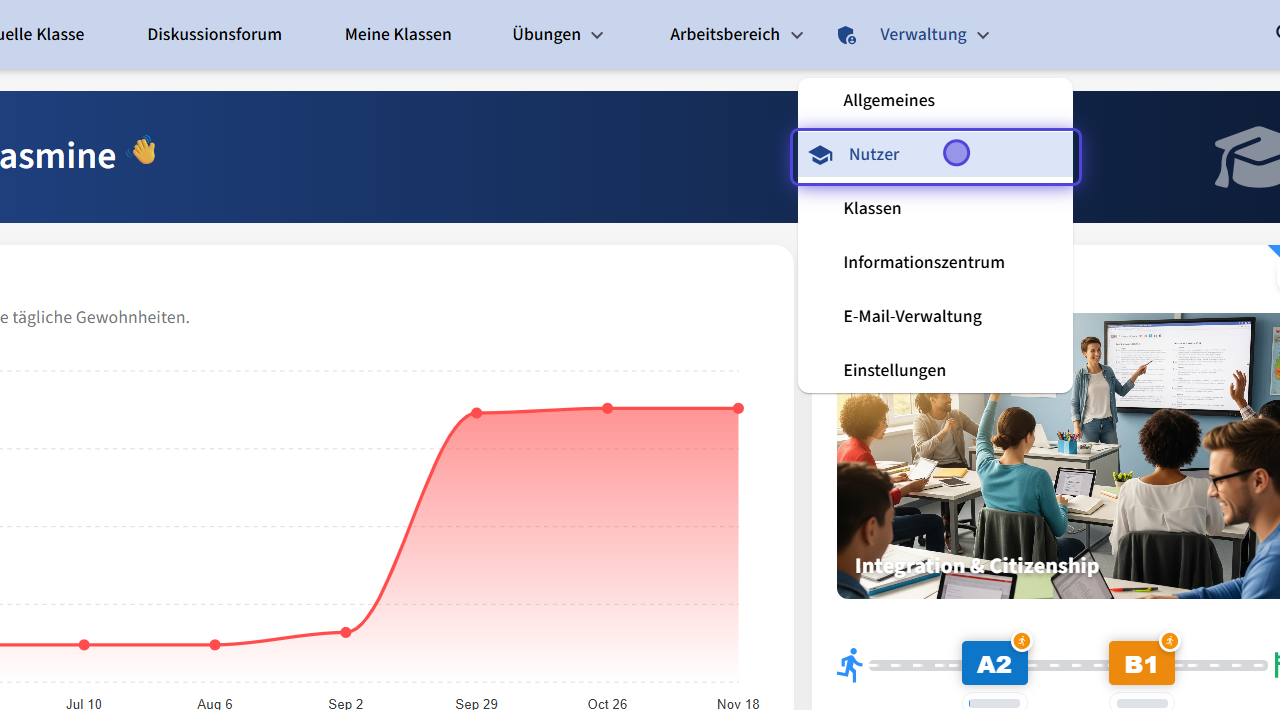Open Meine Klassen page
1280x710 pixels.
(x=398, y=35)
